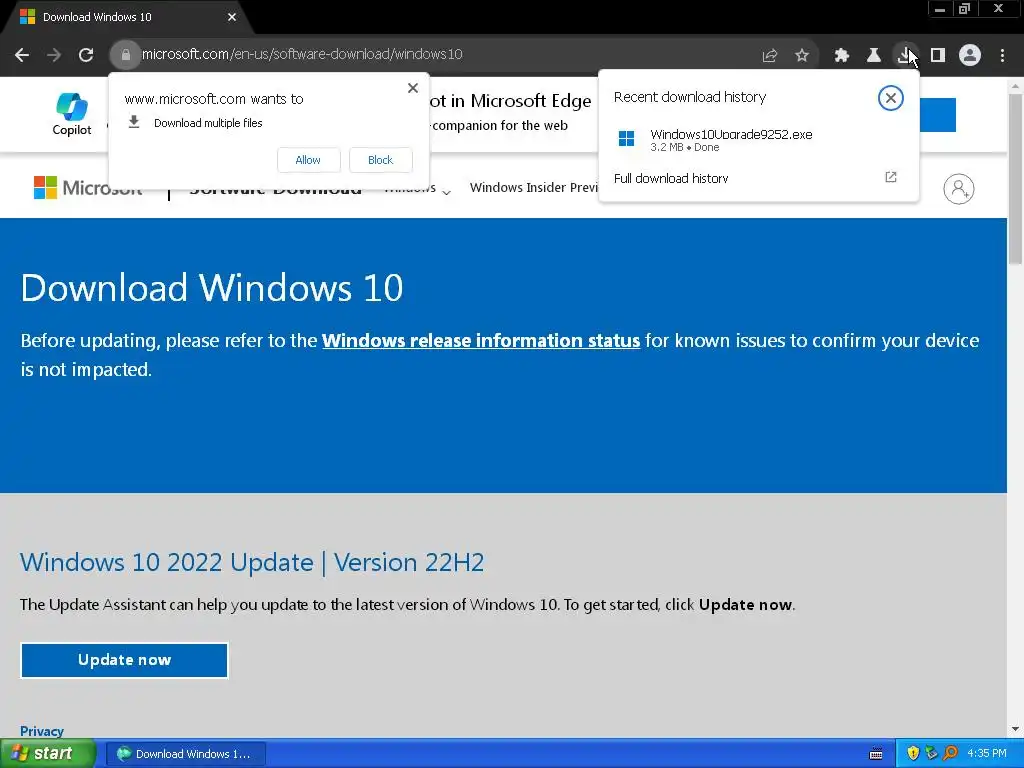Screen dimensions: 1024x768
Task: Close the Download Windows 10 tab
Action: pyautogui.click(x=232, y=17)
